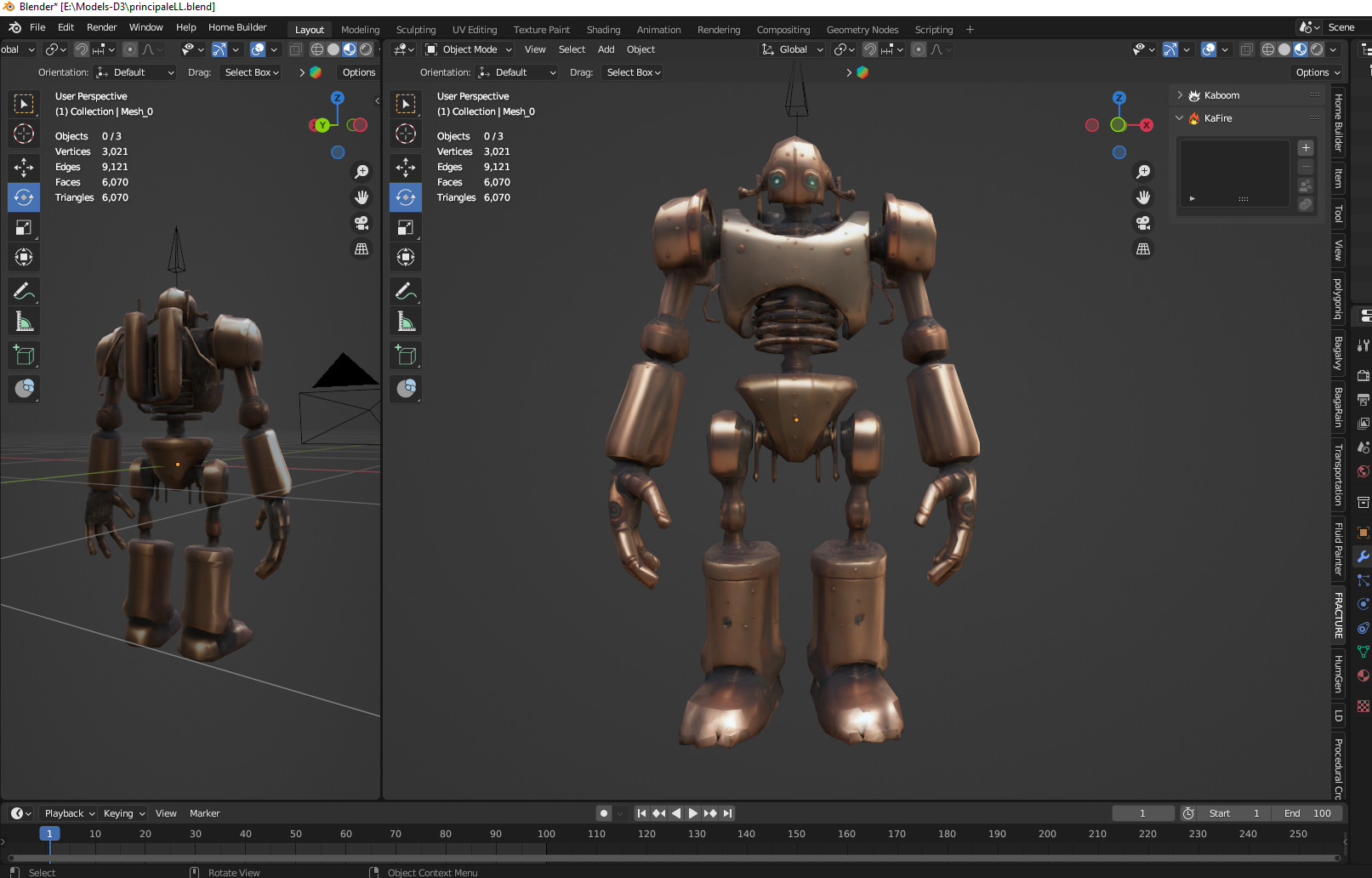This screenshot has height=878, width=1372.
Task: Open left viewport Drag Select Box dropdown
Action: click(x=251, y=72)
